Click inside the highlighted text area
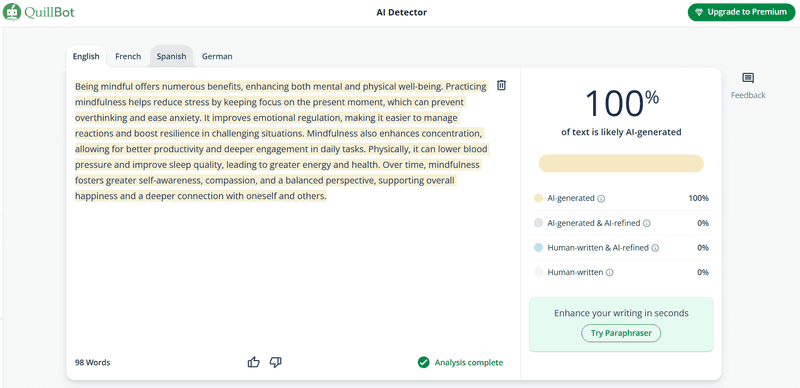800x388 pixels. coord(281,141)
